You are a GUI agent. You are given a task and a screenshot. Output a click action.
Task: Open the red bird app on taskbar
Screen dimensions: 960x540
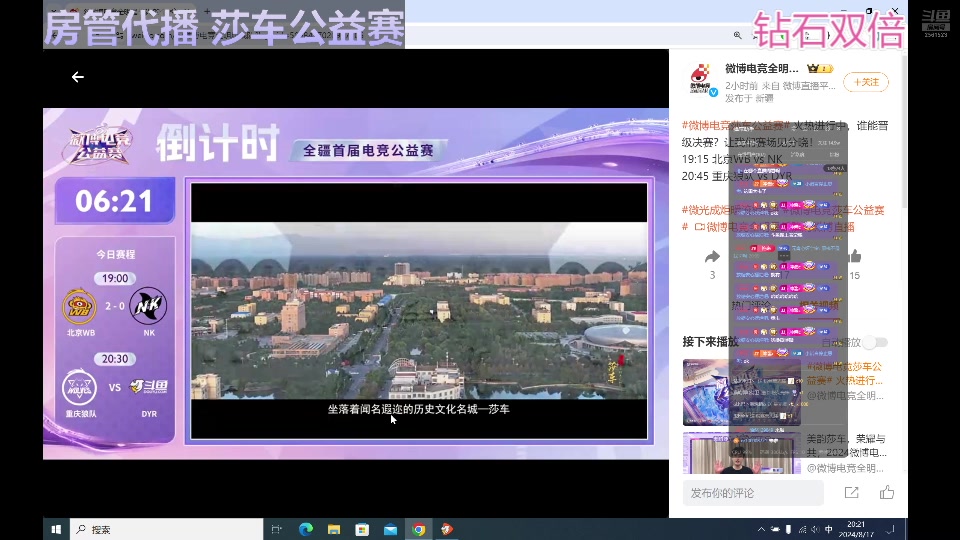click(x=447, y=530)
